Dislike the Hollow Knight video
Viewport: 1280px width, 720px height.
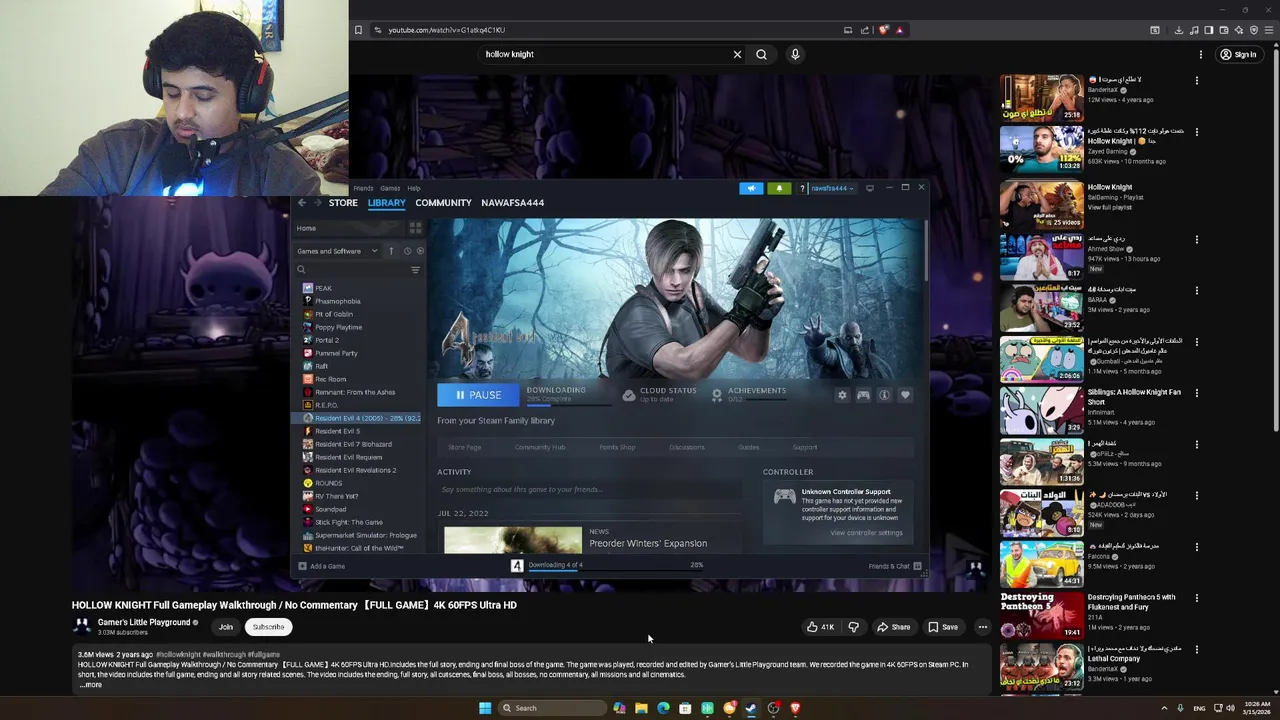click(853, 627)
